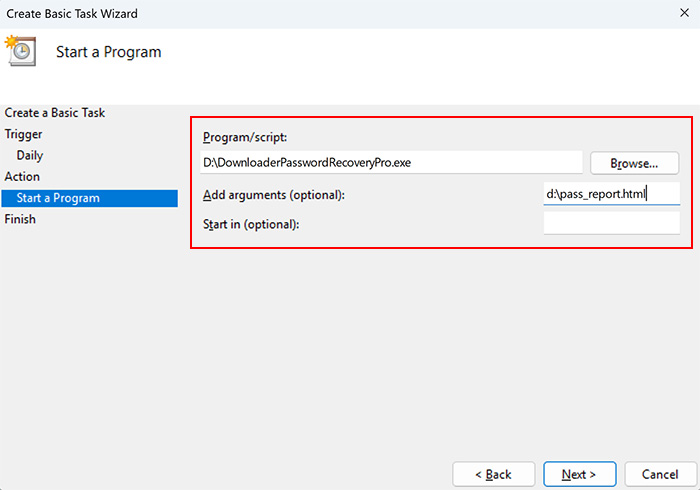Click the Program/script path field
Screen dimensions: 700x490
pyautogui.click(x=391, y=162)
